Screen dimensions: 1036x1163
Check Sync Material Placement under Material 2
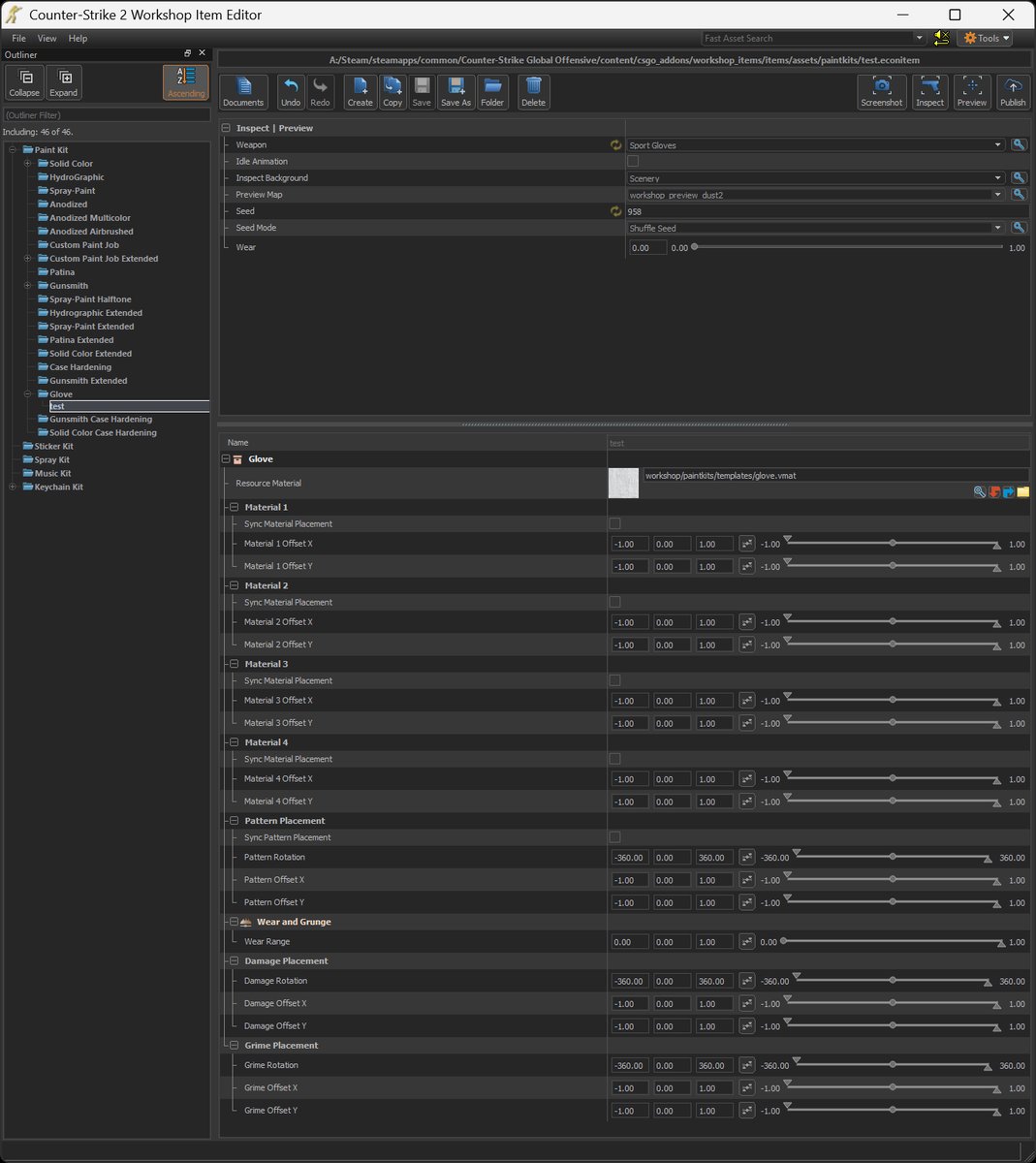click(614, 603)
